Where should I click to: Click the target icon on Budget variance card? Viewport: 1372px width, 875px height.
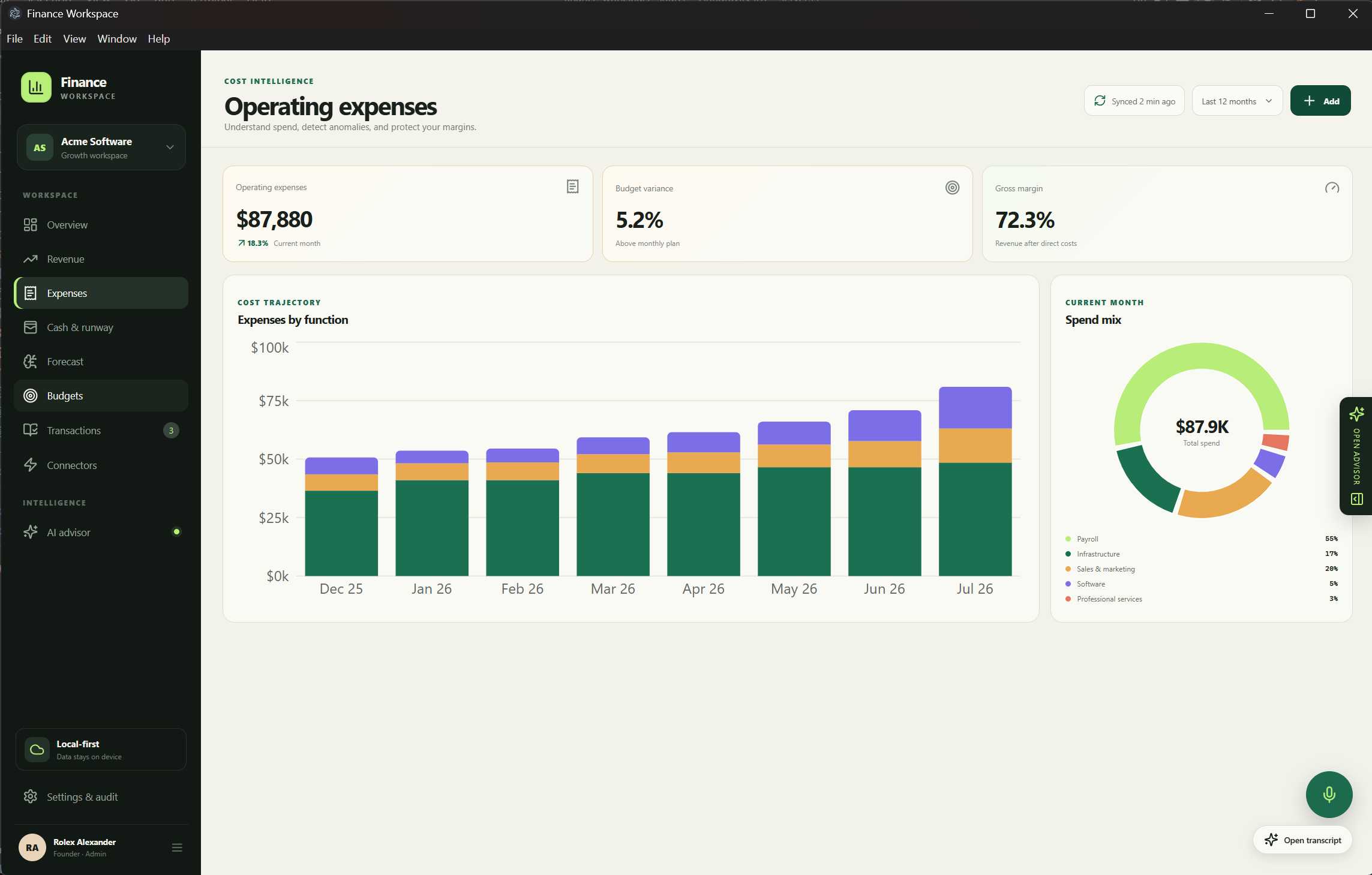952,188
